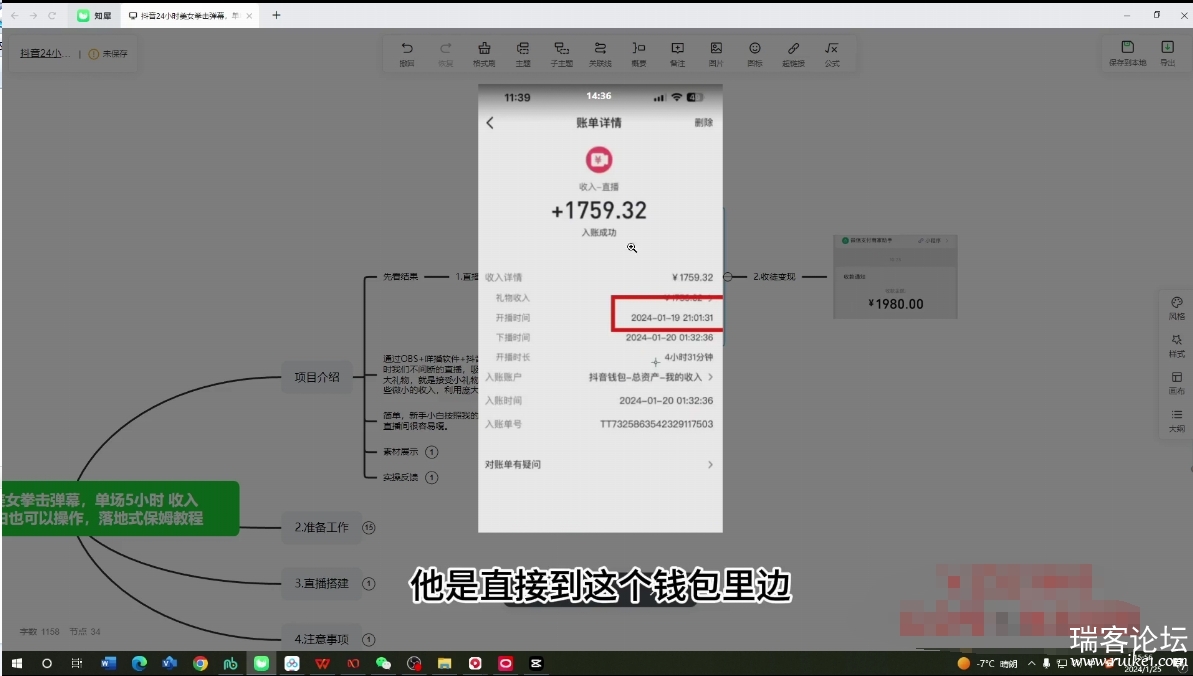This screenshot has height=676, width=1193.
Task: Open the format (样式) side panel
Action: [1176, 346]
